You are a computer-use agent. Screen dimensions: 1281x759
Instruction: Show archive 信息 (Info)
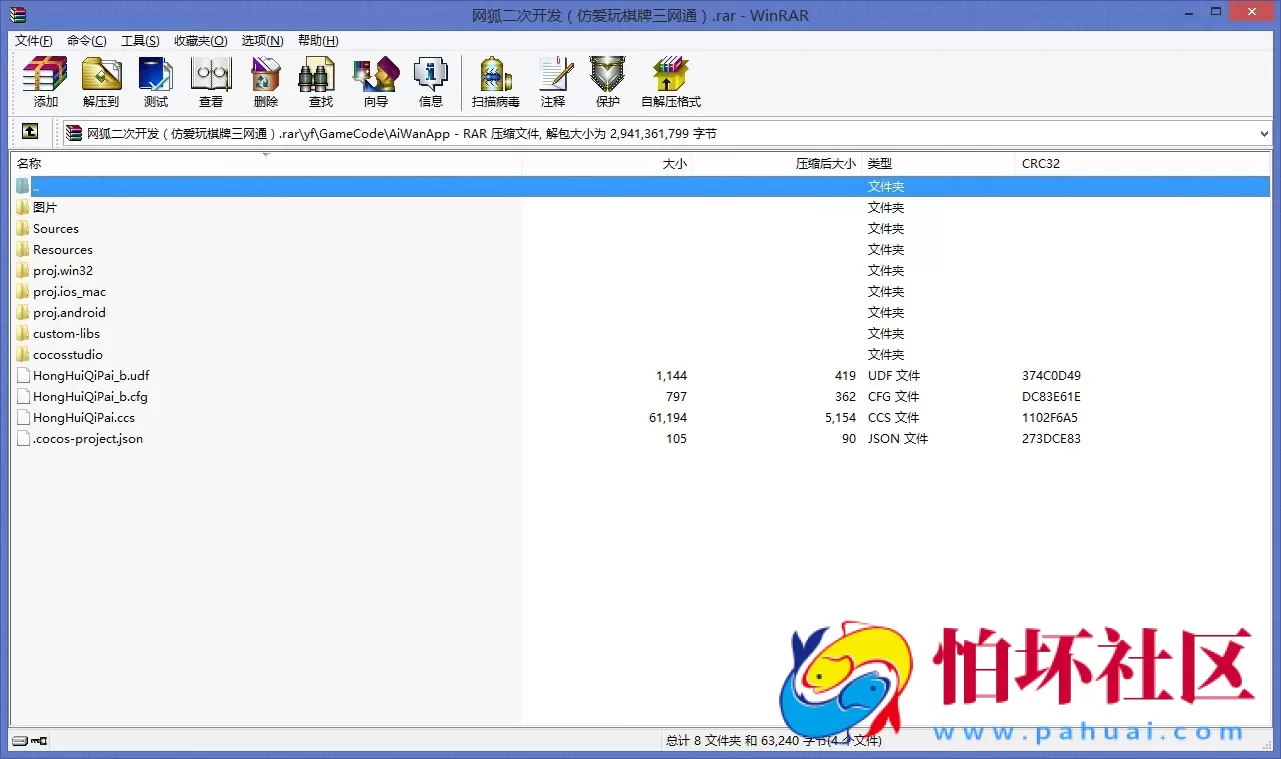click(430, 80)
